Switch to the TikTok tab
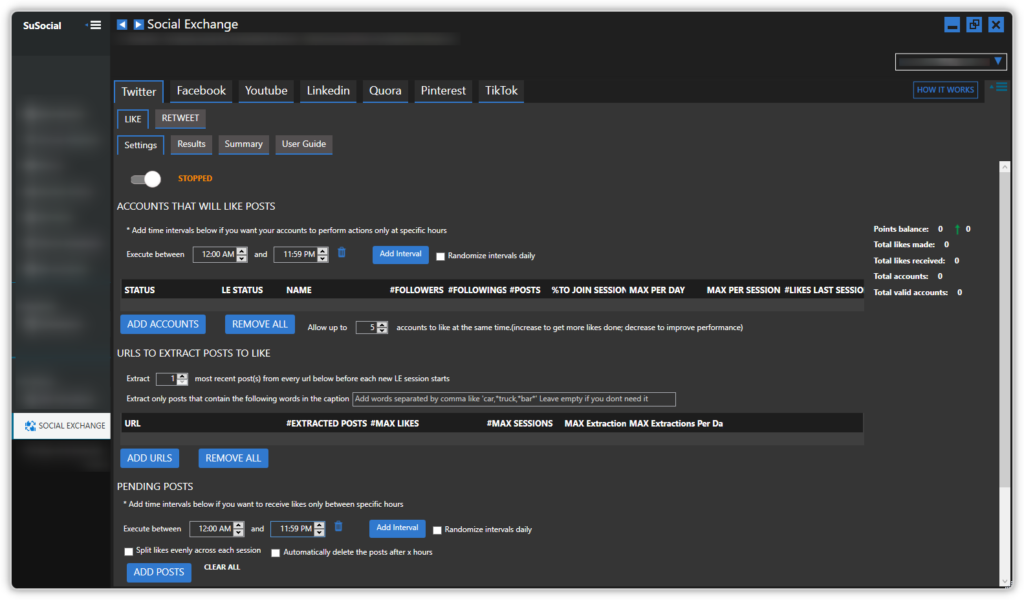Viewport: 1024px width, 600px height. click(x=501, y=91)
